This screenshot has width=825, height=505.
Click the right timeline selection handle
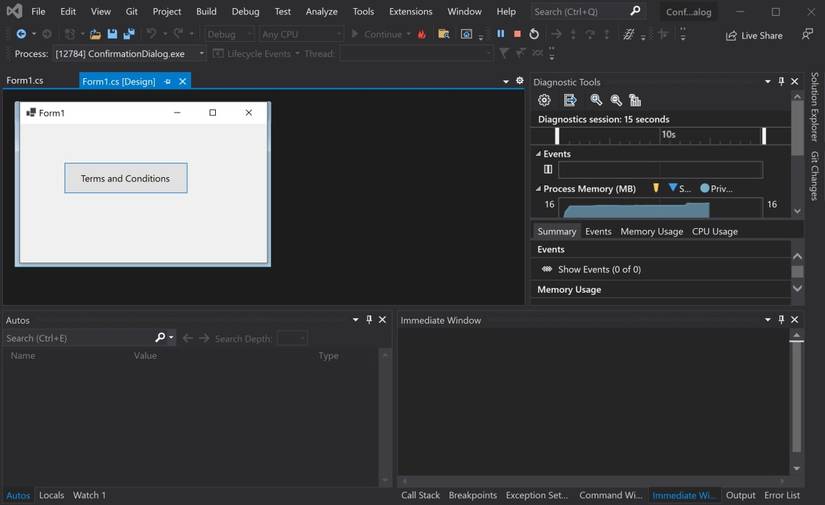pos(764,136)
